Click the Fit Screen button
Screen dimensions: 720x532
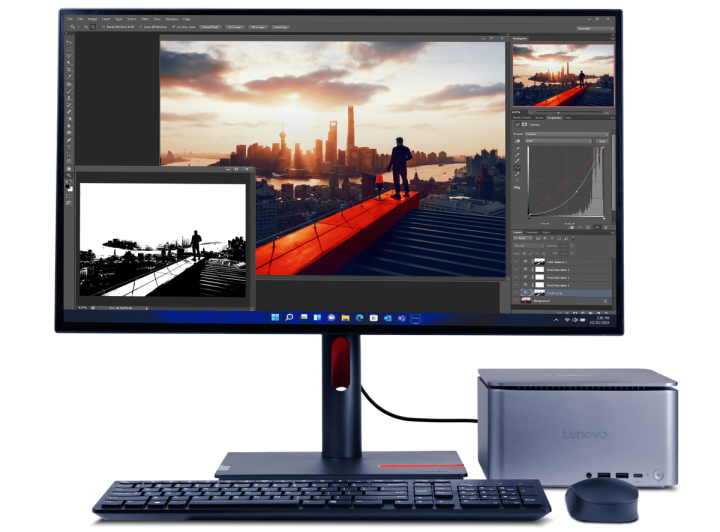click(x=235, y=27)
